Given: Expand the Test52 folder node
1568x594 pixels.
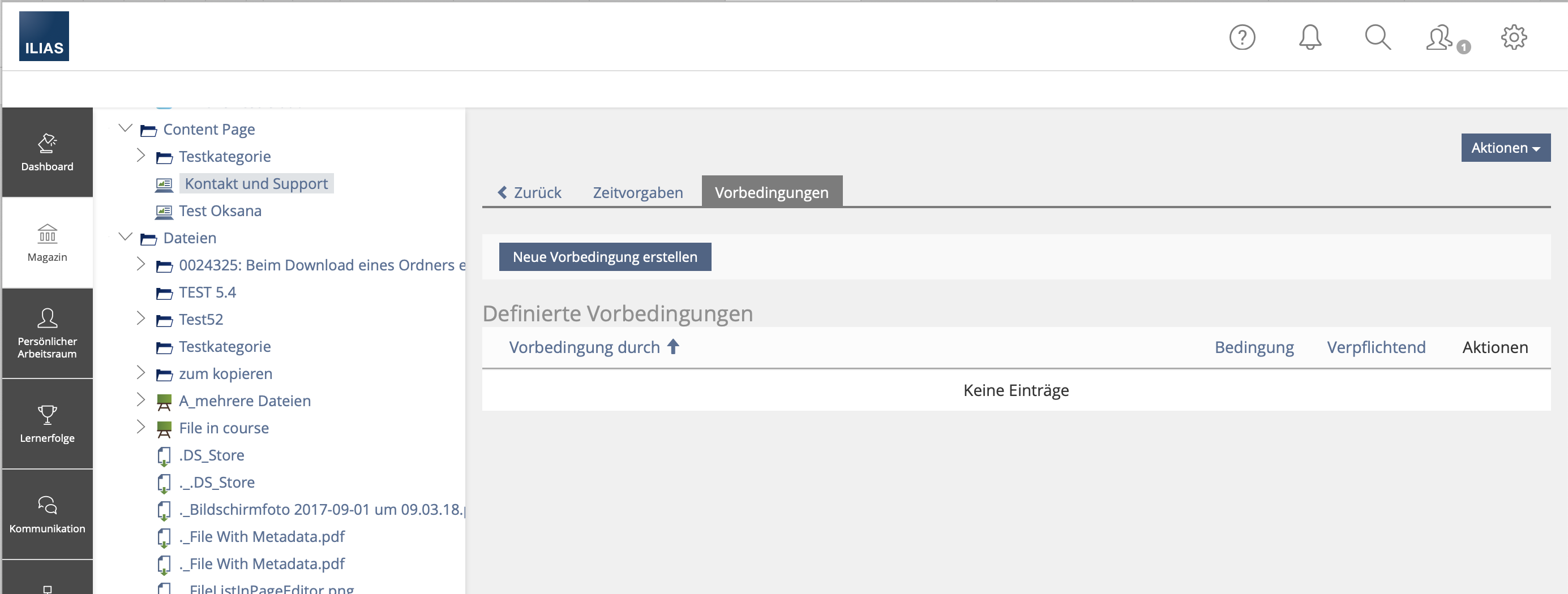Looking at the screenshot, I should (x=140, y=318).
